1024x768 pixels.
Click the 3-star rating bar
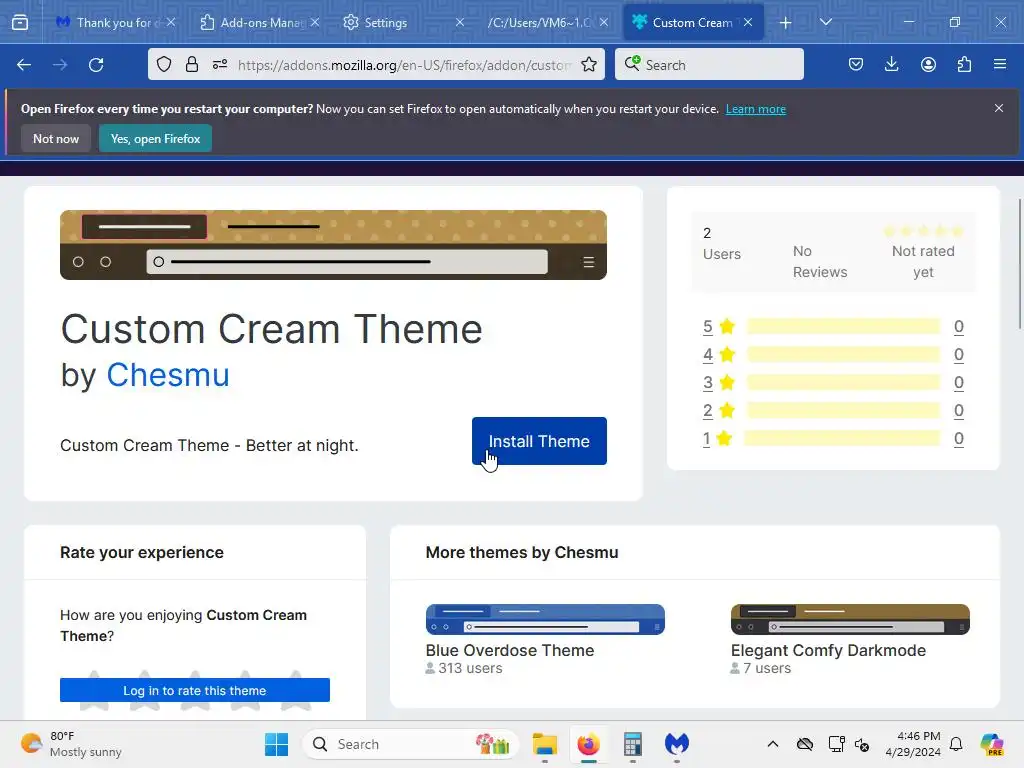(844, 382)
